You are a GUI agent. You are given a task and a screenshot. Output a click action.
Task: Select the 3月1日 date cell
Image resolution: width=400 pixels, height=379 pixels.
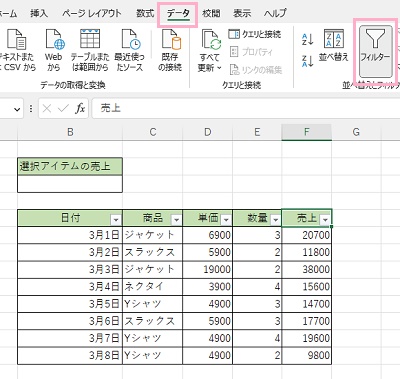tap(70, 235)
